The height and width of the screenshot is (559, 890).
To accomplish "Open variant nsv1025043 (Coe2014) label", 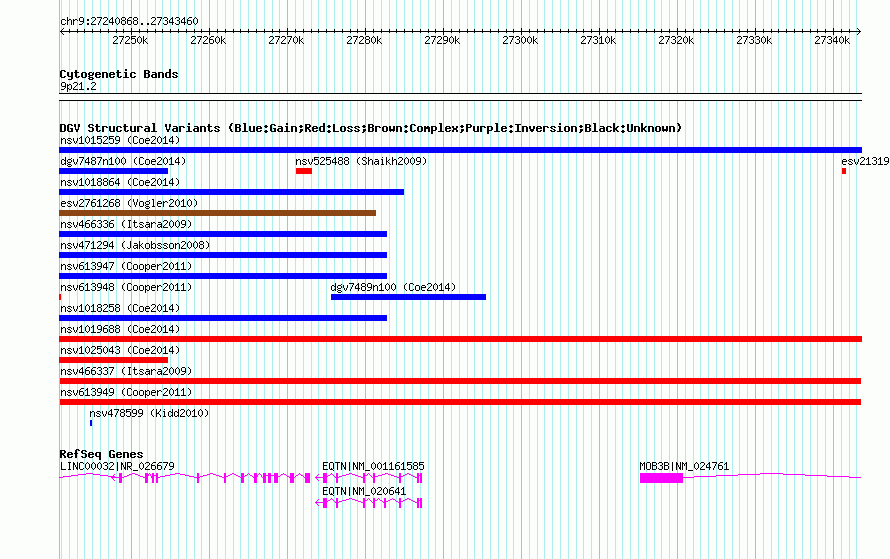I will 120,350.
